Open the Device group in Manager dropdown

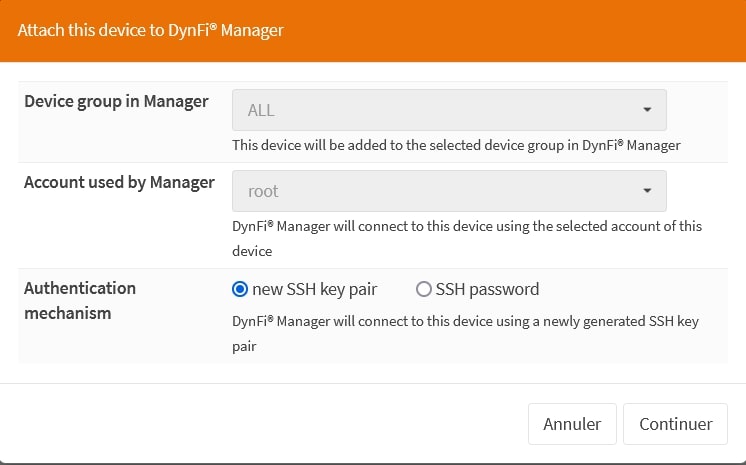tap(449, 110)
